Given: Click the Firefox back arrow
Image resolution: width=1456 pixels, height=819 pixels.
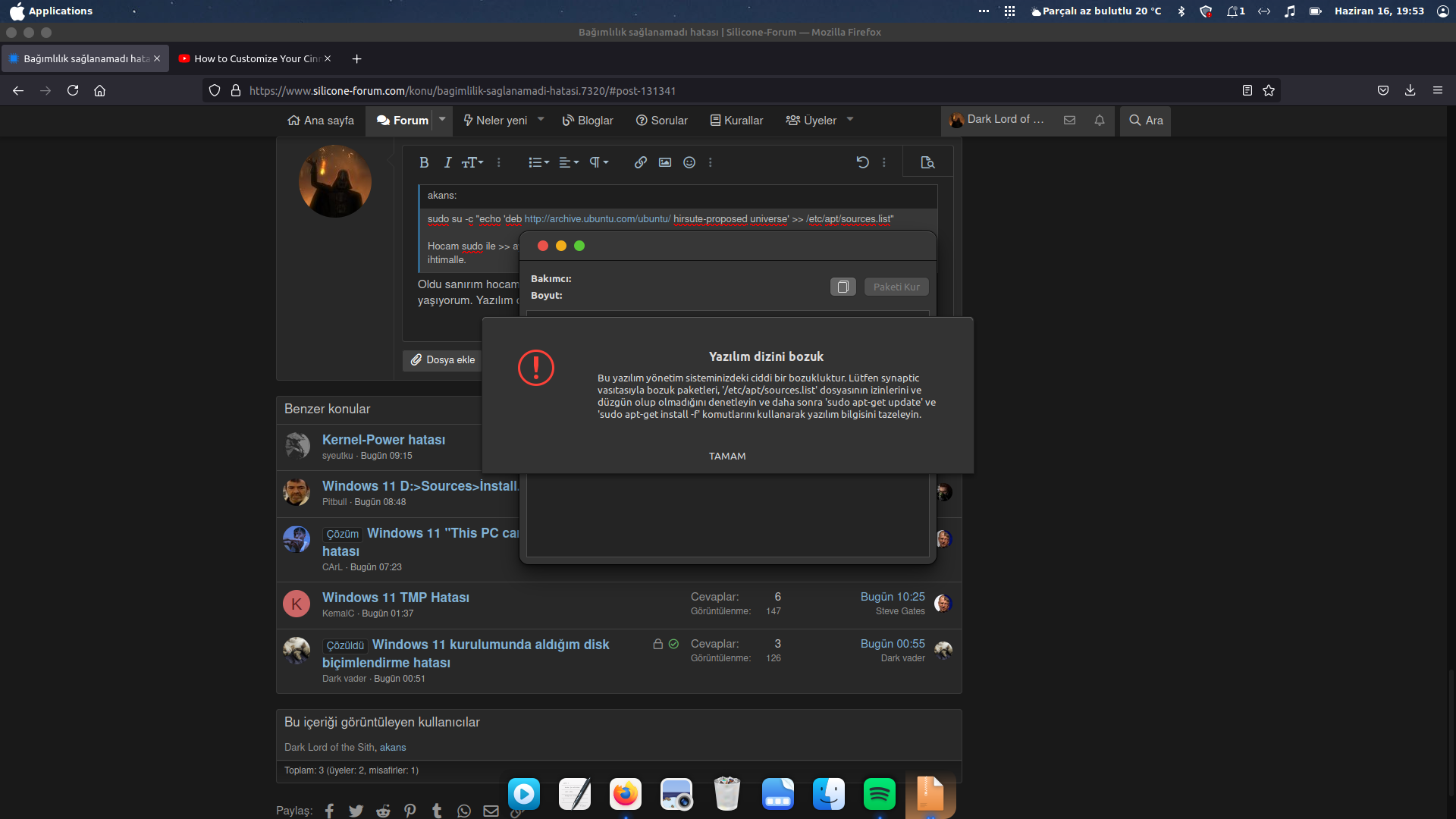Looking at the screenshot, I should (x=18, y=90).
